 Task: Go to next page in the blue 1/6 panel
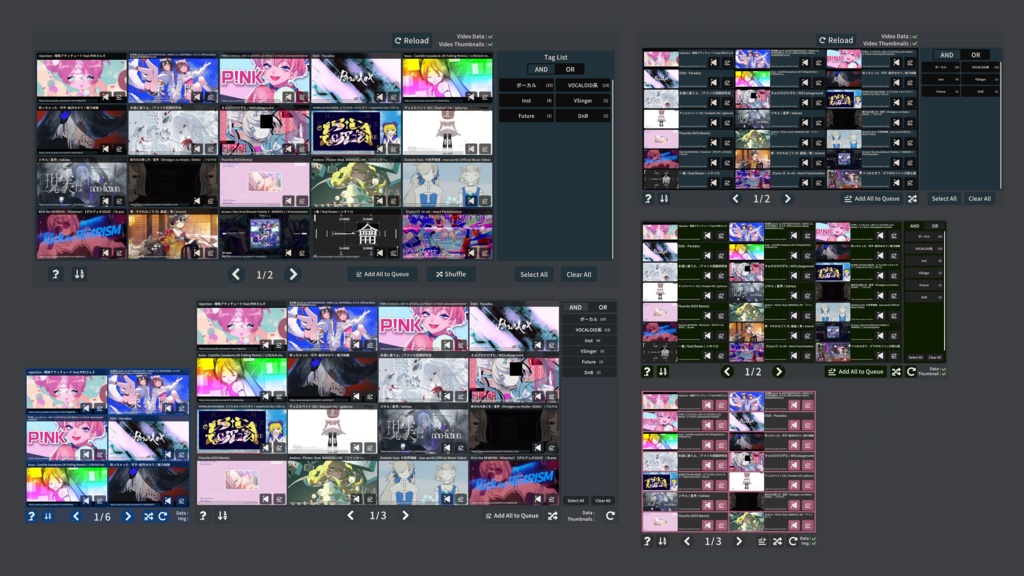click(127, 516)
